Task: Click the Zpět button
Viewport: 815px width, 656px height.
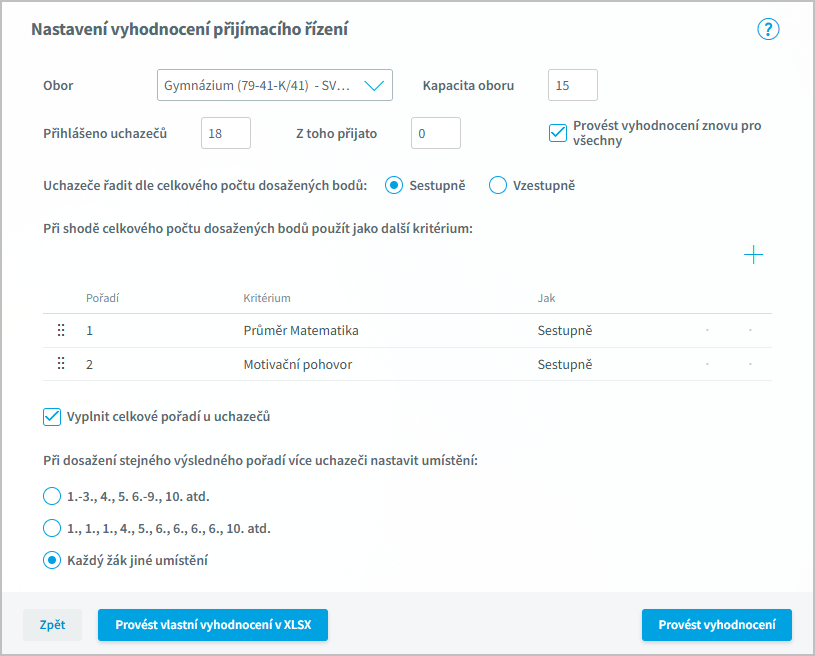Action: click(52, 625)
